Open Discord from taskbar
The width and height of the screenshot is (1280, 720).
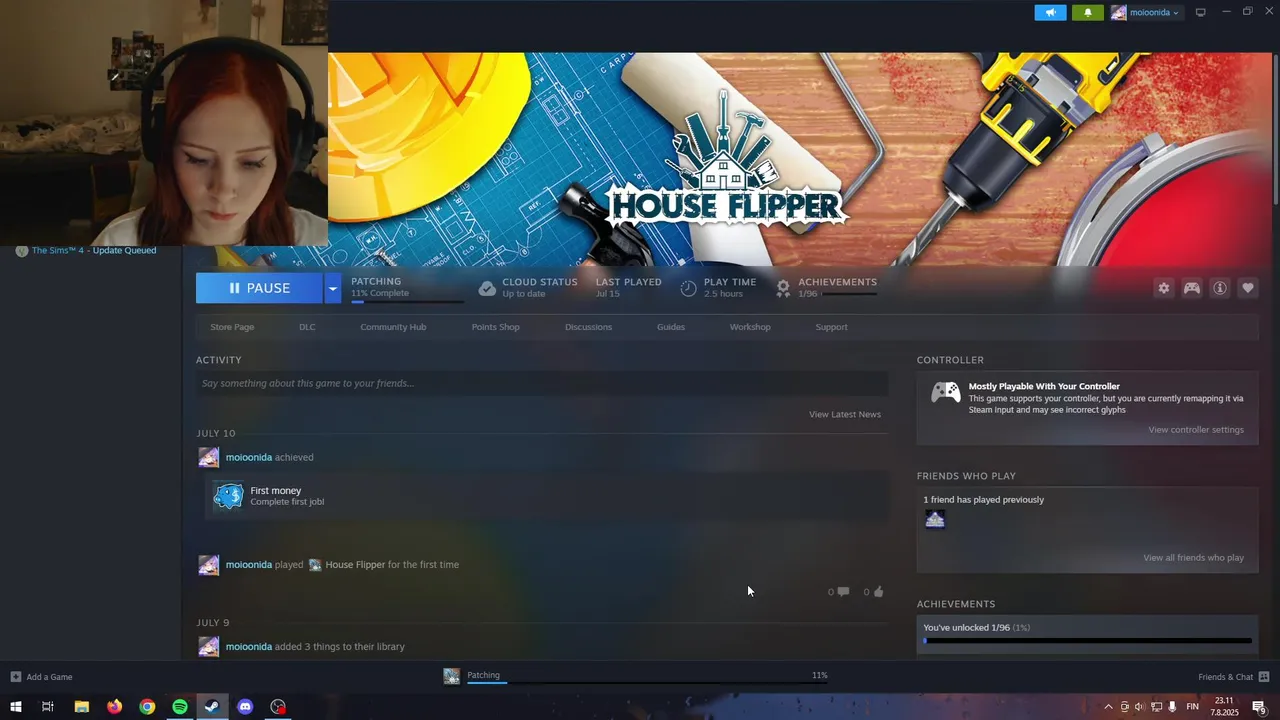click(x=245, y=707)
